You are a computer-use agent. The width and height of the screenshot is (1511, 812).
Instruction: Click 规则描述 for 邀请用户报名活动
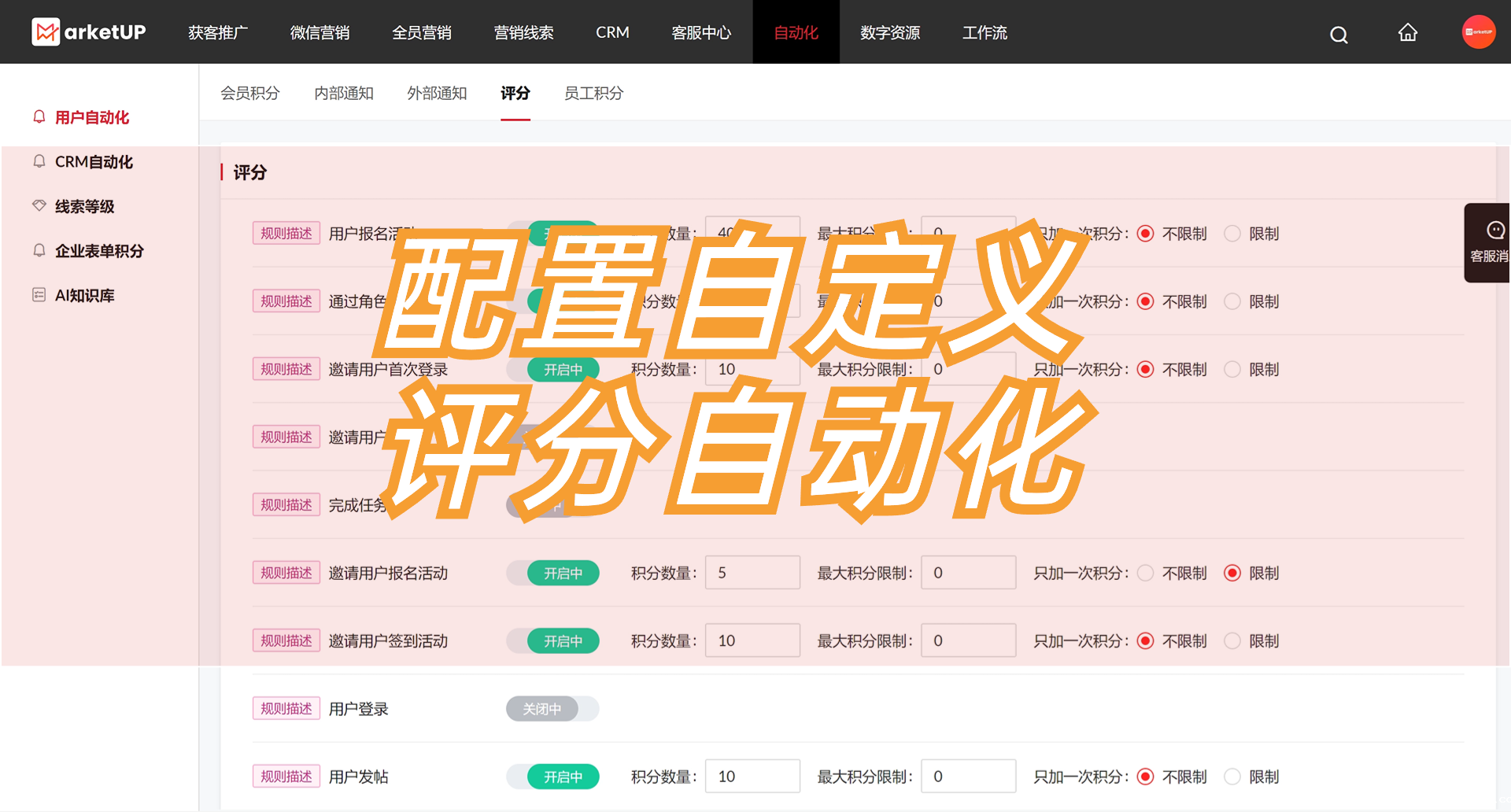(x=286, y=573)
